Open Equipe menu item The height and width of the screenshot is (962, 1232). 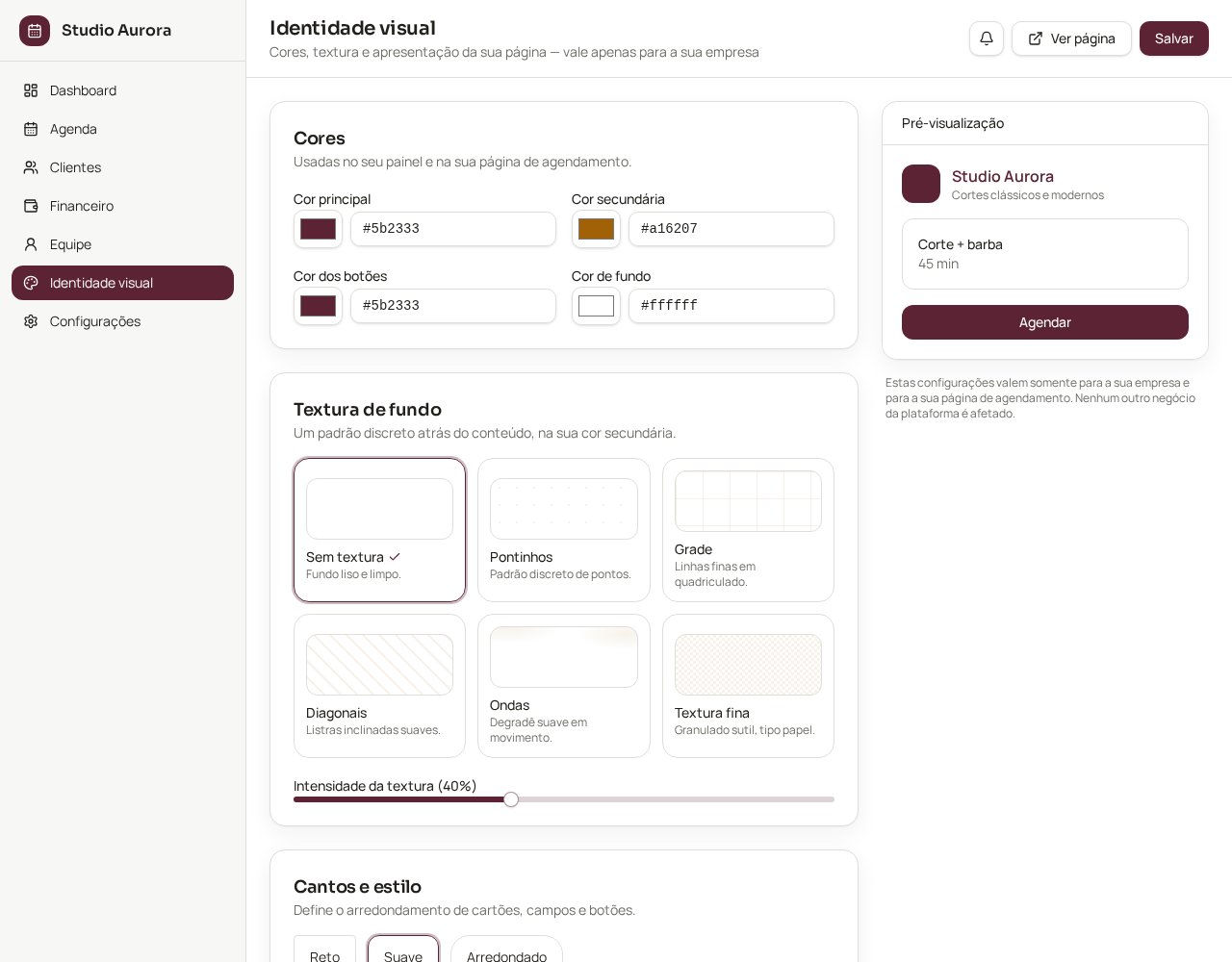click(122, 244)
